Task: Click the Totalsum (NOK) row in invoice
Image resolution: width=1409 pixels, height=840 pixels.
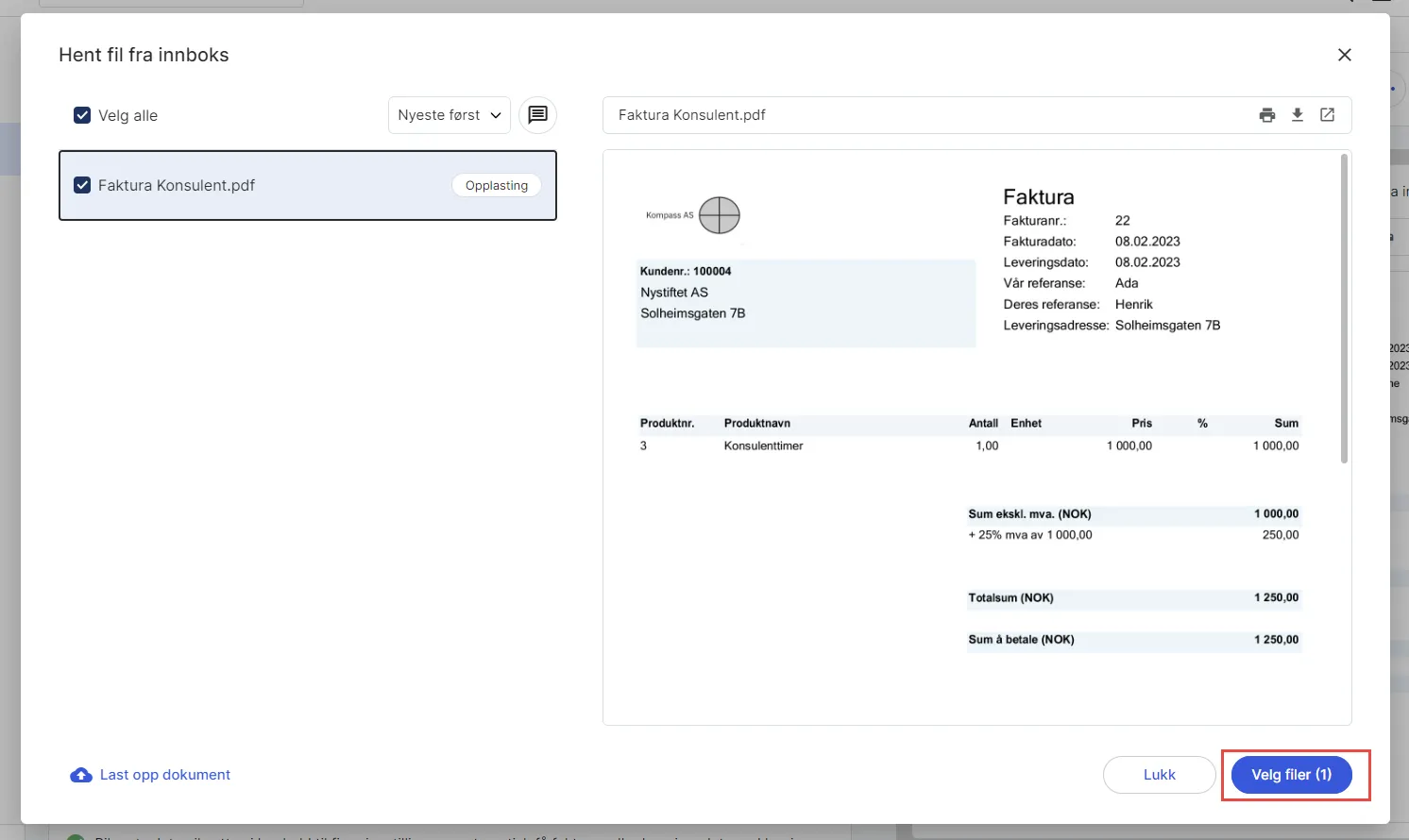Action: 1134,597
